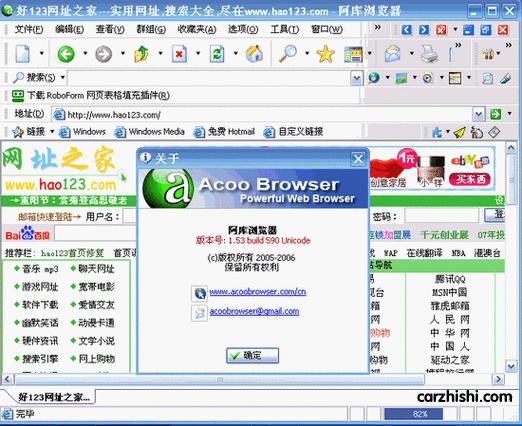Open the www.acoobrowser.com/cn link
This screenshot has height=426, width=522.
point(258,292)
